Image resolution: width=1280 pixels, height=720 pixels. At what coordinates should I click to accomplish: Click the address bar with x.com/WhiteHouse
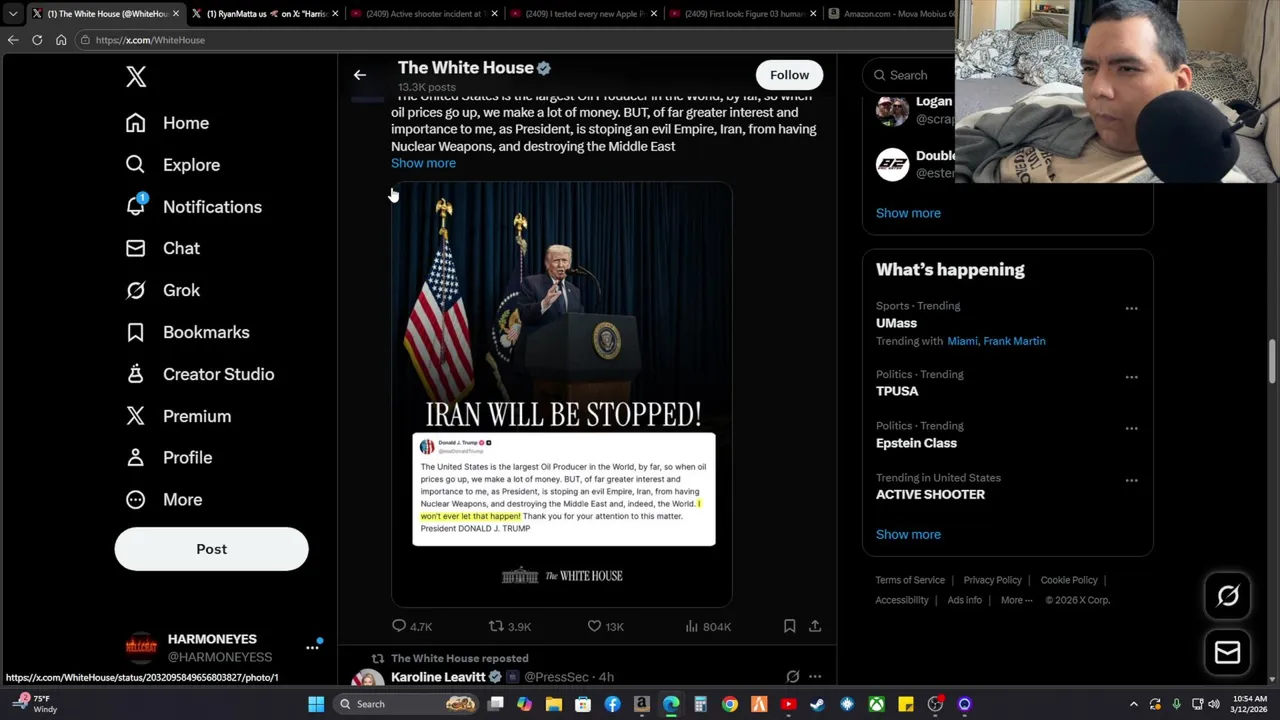click(515, 40)
